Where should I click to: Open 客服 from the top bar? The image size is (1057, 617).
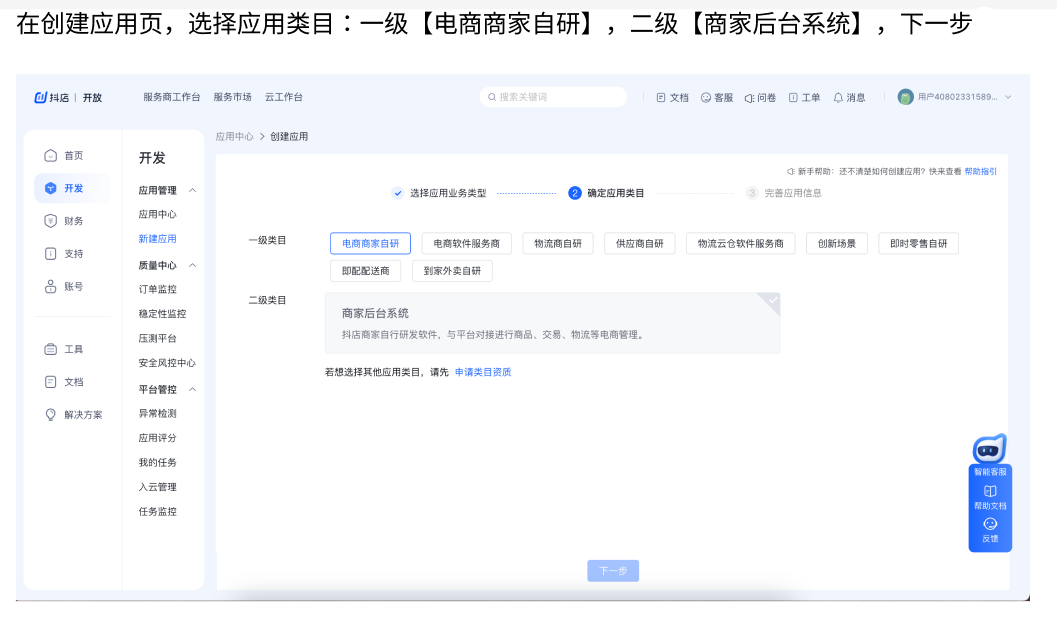point(717,98)
